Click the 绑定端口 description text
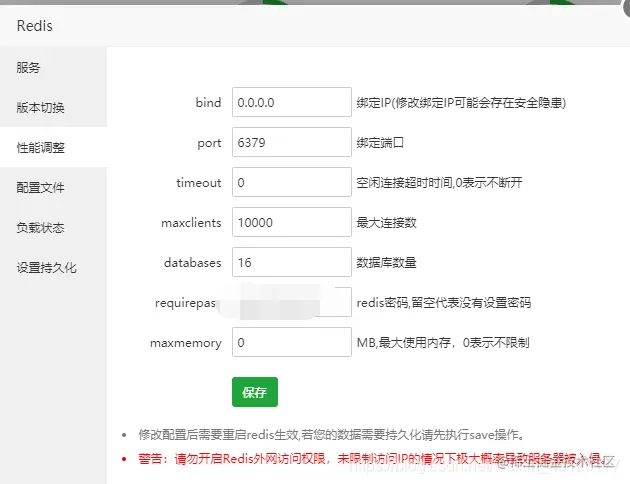Image resolution: width=630 pixels, height=484 pixels. pos(380,143)
